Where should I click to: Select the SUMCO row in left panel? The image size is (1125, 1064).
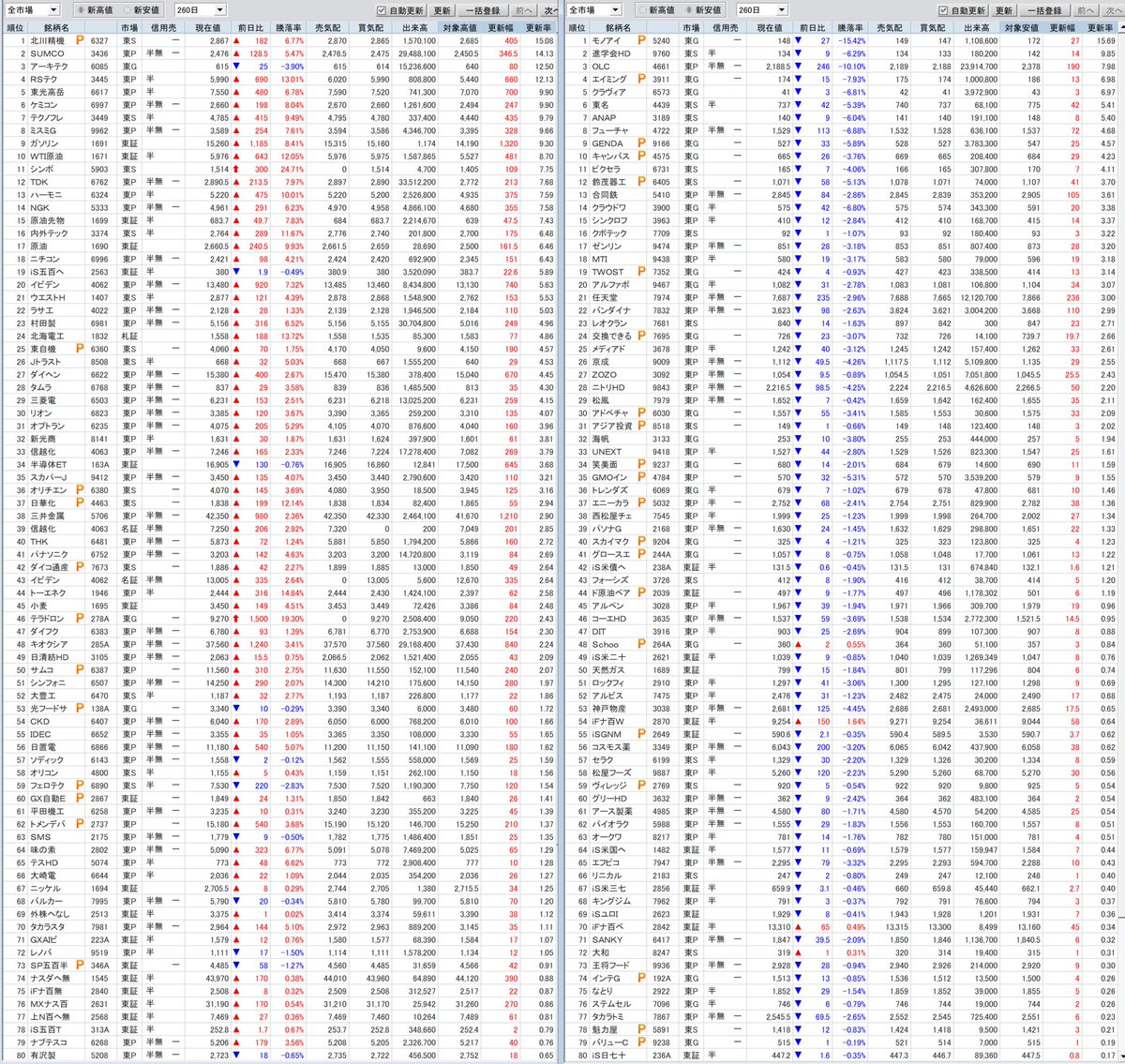[x=279, y=53]
